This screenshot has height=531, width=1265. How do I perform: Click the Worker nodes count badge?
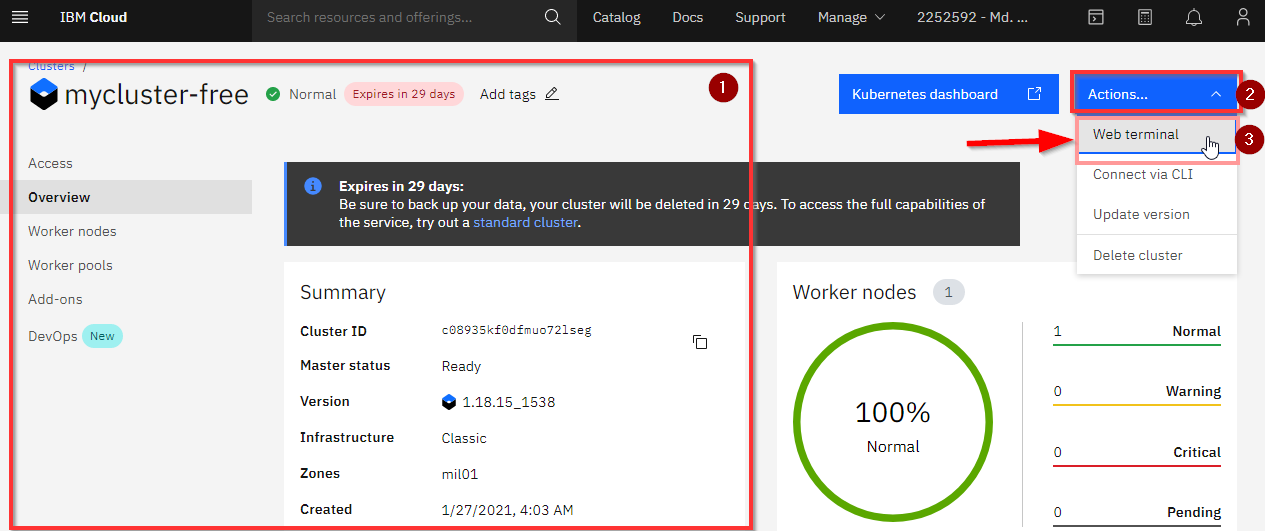point(948,292)
